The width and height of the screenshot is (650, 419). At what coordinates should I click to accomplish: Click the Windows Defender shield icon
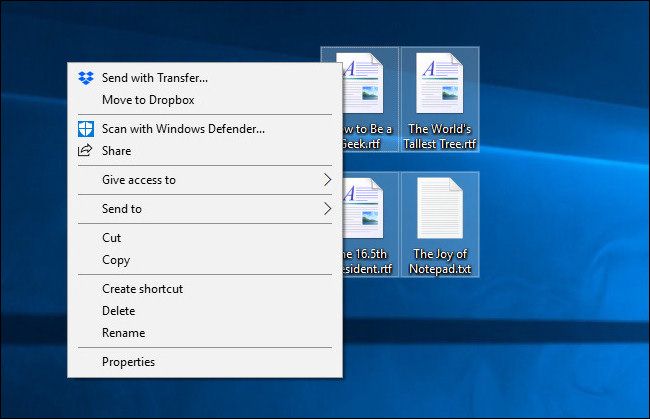tap(85, 129)
